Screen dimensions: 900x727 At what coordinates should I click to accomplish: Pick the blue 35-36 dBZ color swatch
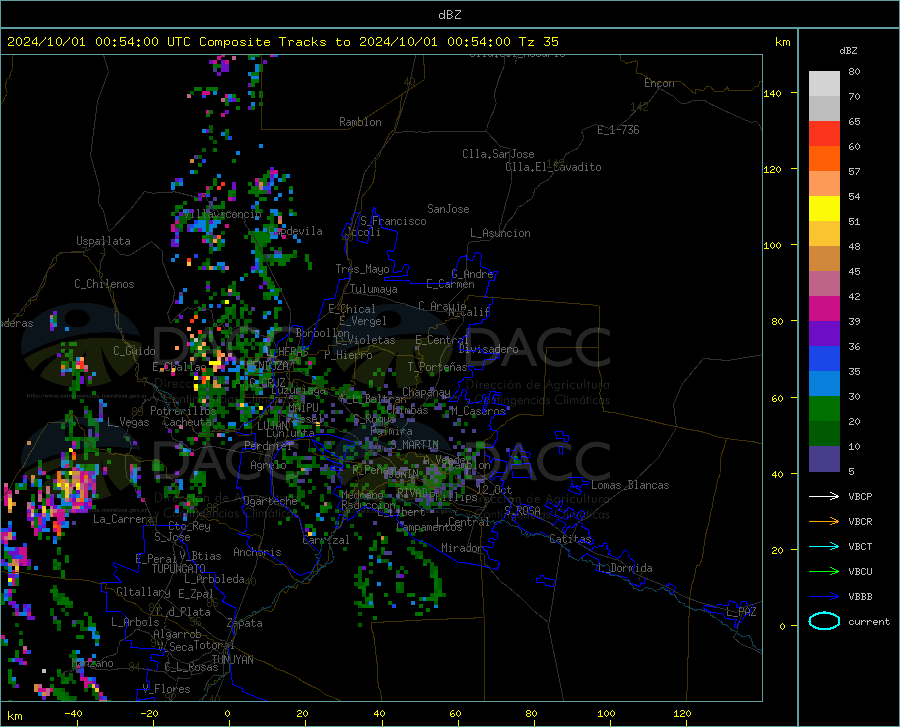tap(824, 359)
